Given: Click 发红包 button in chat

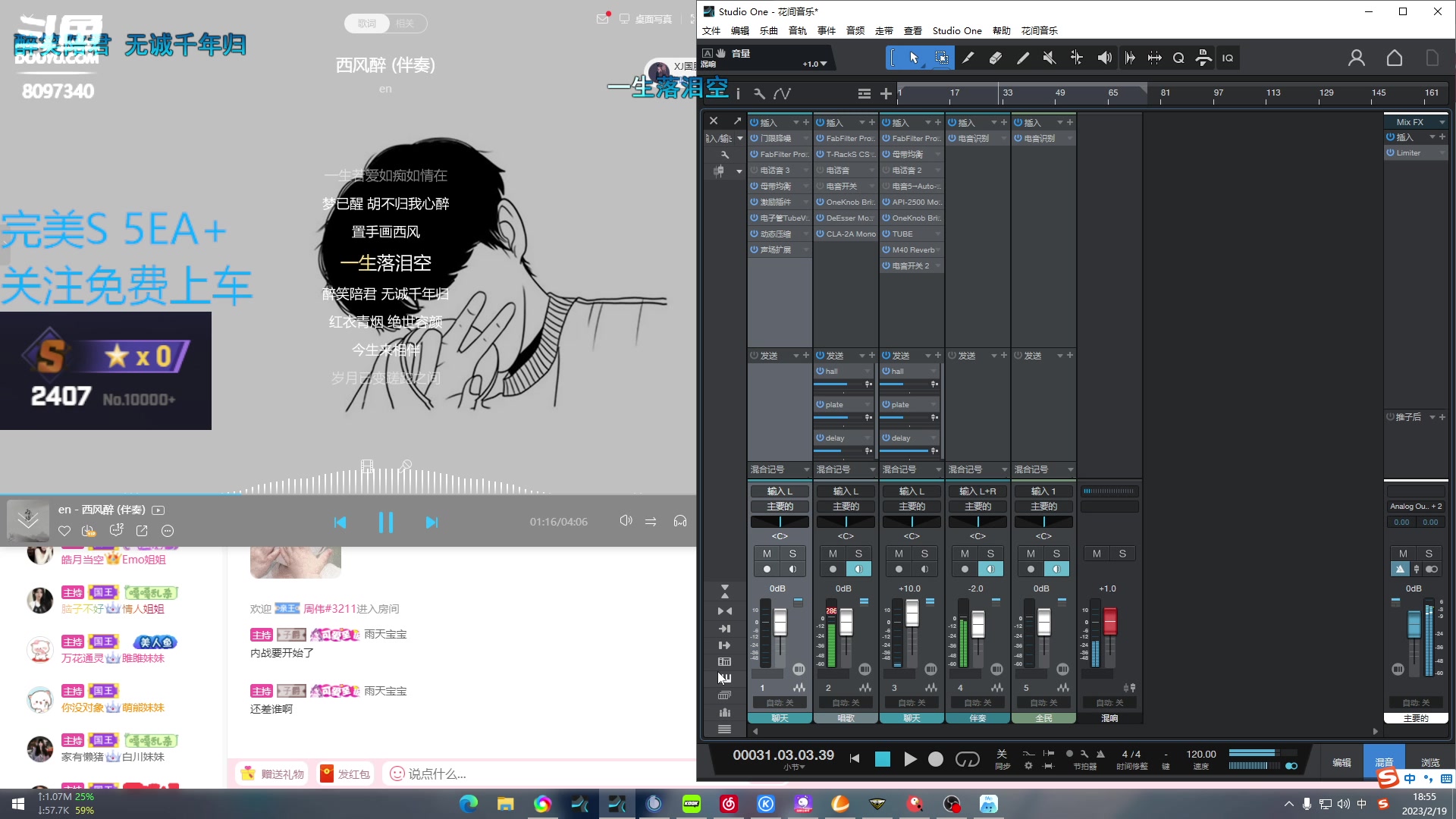Looking at the screenshot, I should 345,773.
